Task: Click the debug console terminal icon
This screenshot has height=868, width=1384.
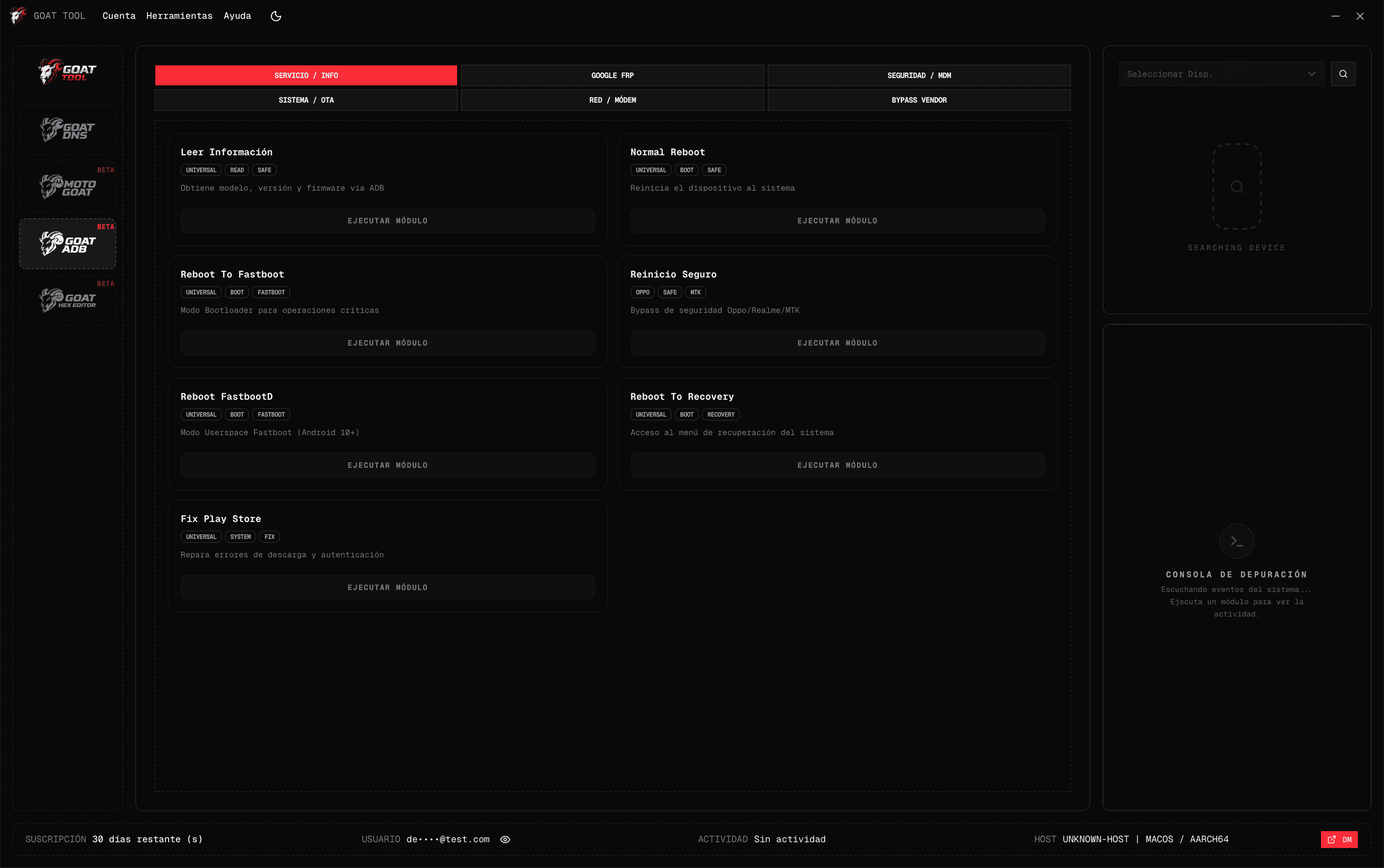Action: point(1236,541)
